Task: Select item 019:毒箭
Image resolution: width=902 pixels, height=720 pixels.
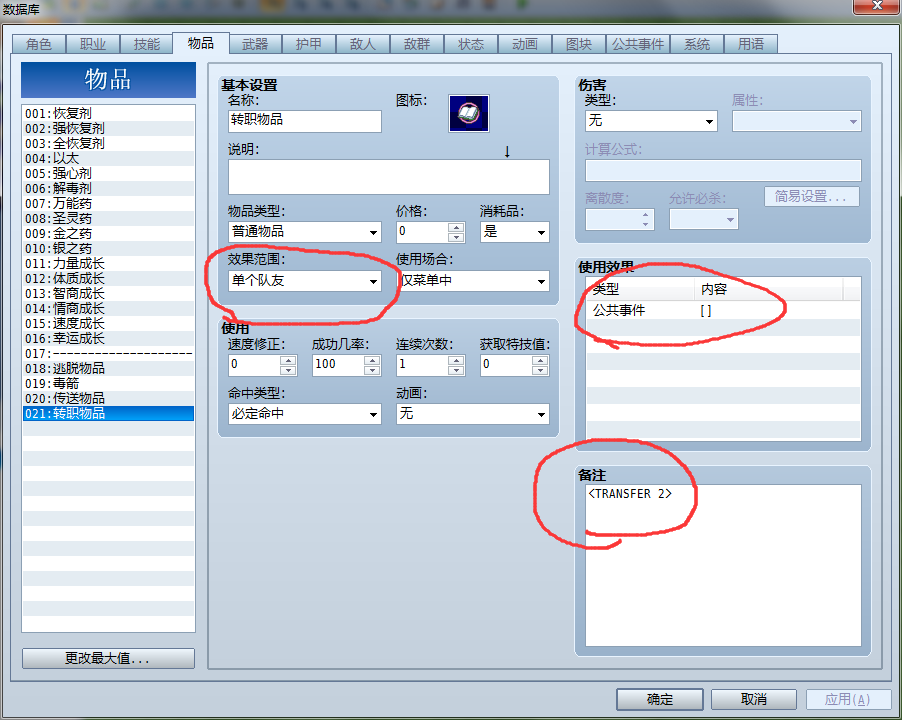Action: click(108, 383)
